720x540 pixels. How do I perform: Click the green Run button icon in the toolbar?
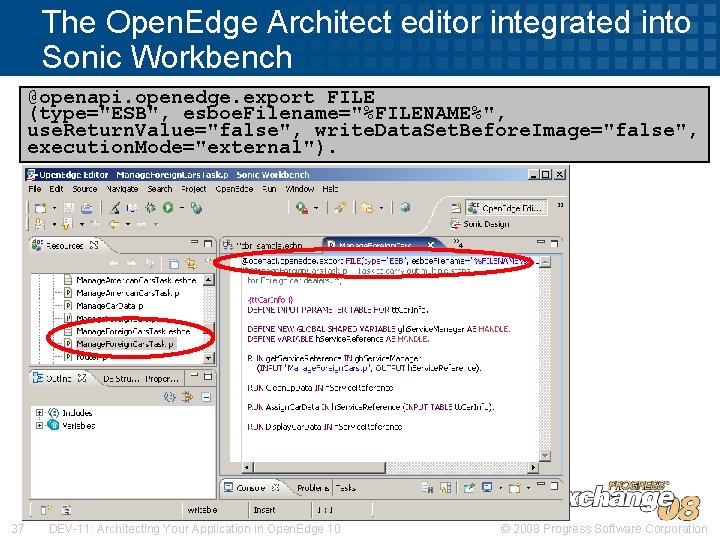click(168, 208)
